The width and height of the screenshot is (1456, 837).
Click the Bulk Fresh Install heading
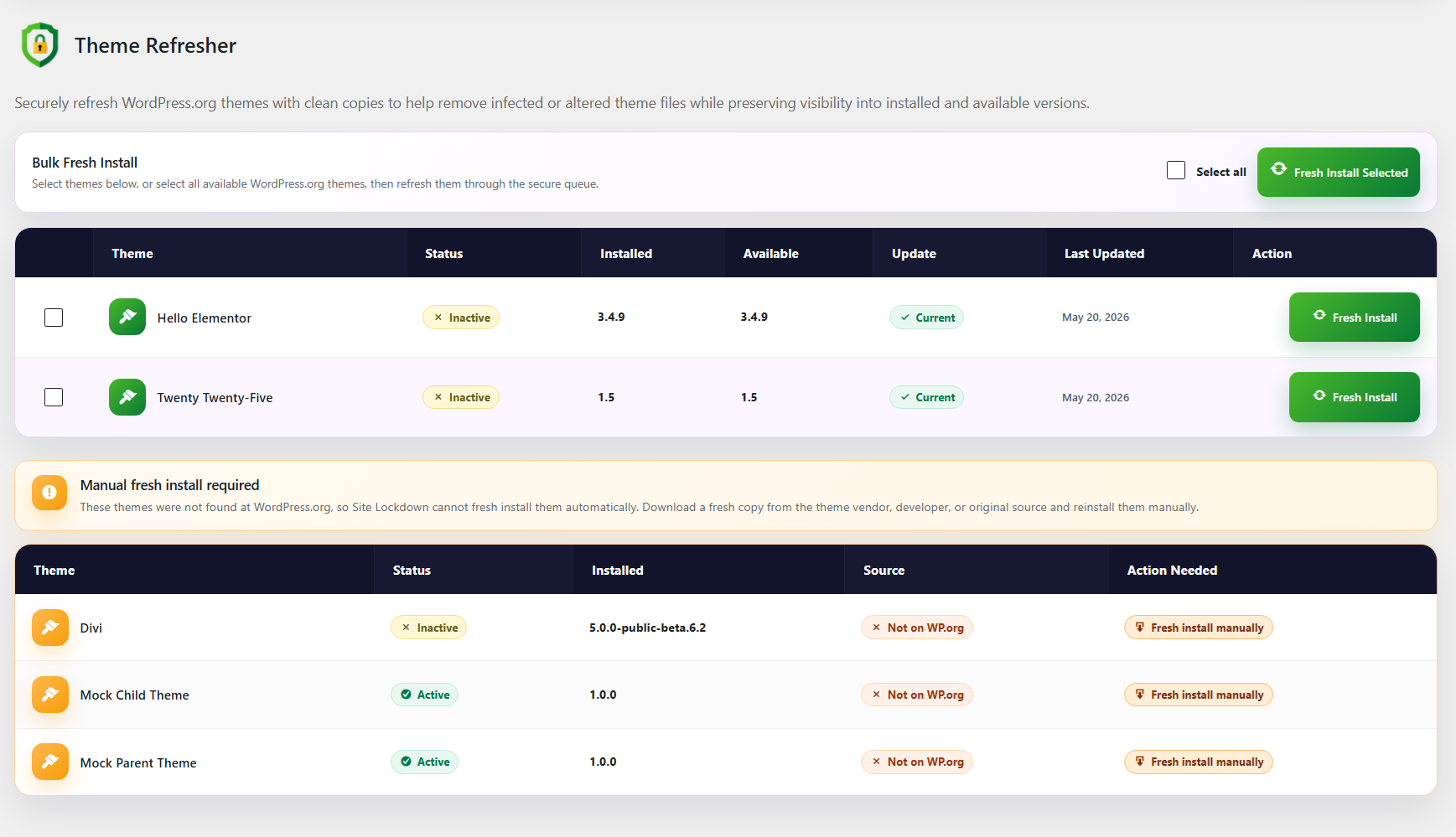[x=85, y=163]
